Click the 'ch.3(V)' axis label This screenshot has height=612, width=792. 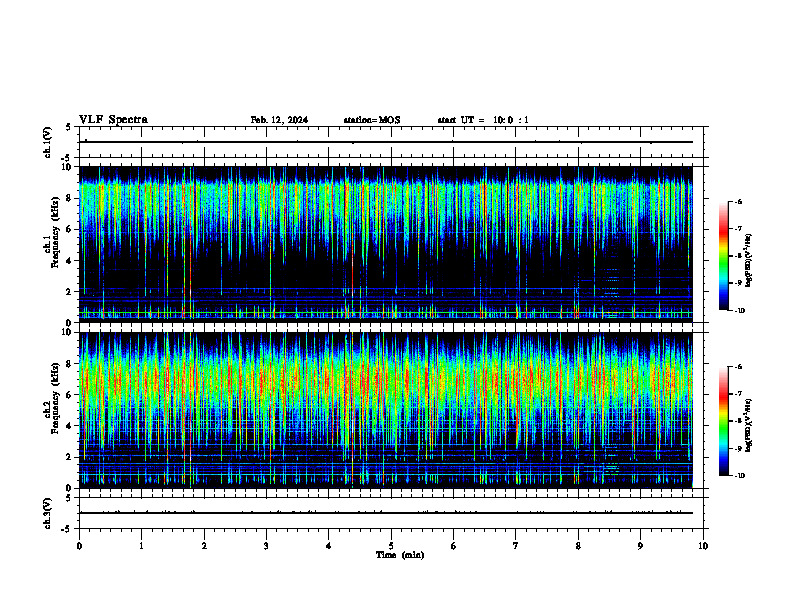(47, 513)
